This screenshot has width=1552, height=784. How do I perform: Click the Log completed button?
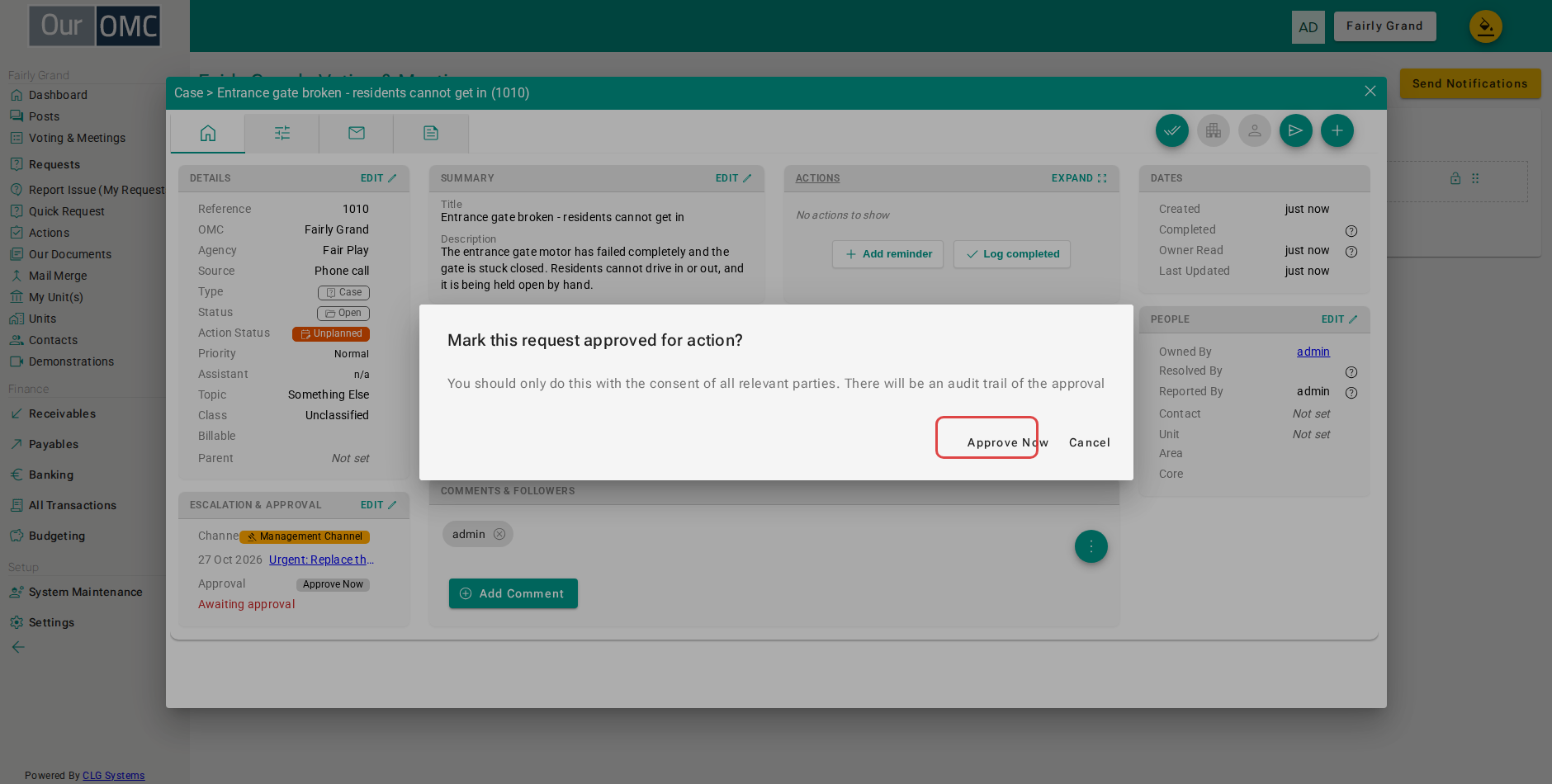click(1012, 254)
